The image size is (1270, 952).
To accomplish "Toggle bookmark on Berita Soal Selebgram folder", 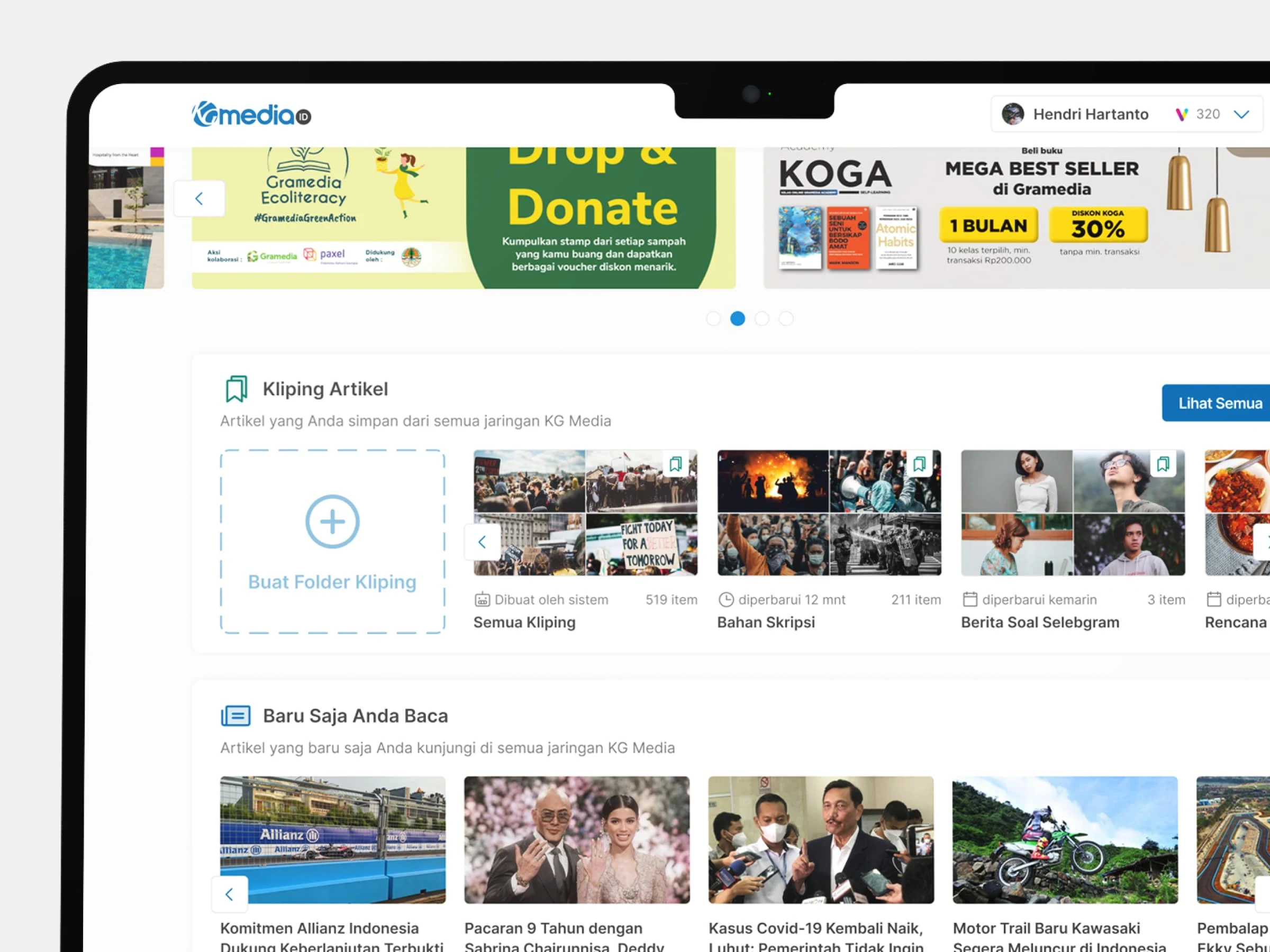I will click(x=1163, y=464).
